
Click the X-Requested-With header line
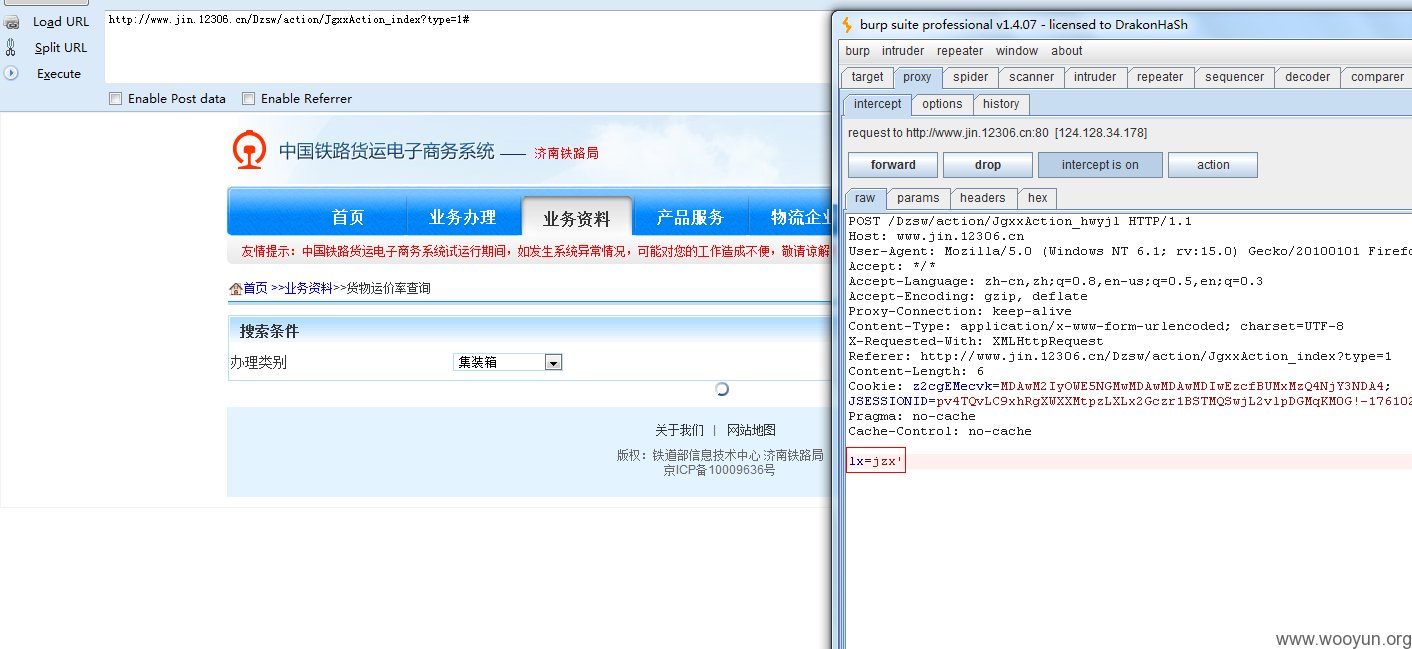point(976,341)
